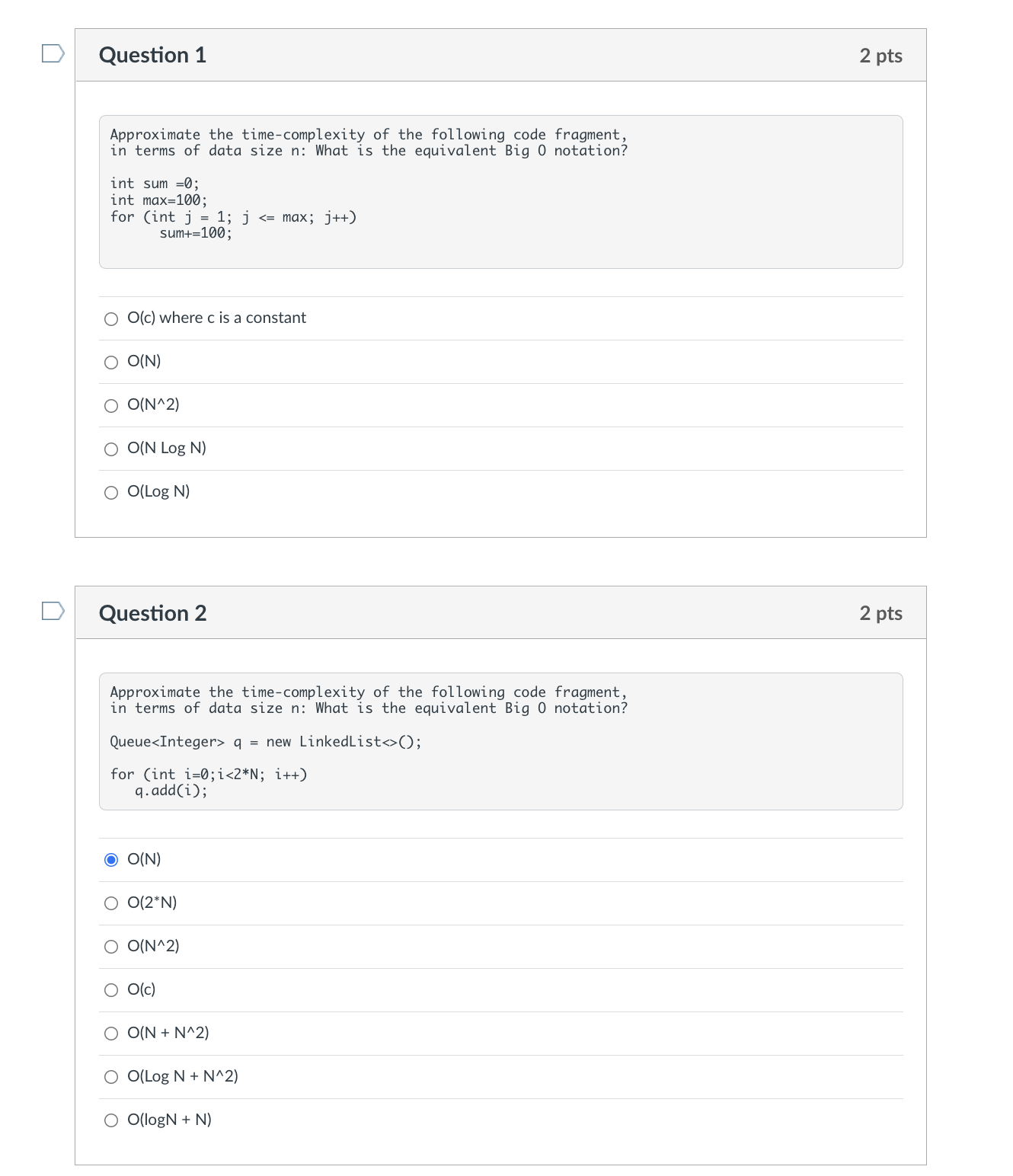
Task: Click the Question 1 header
Action: point(153,54)
